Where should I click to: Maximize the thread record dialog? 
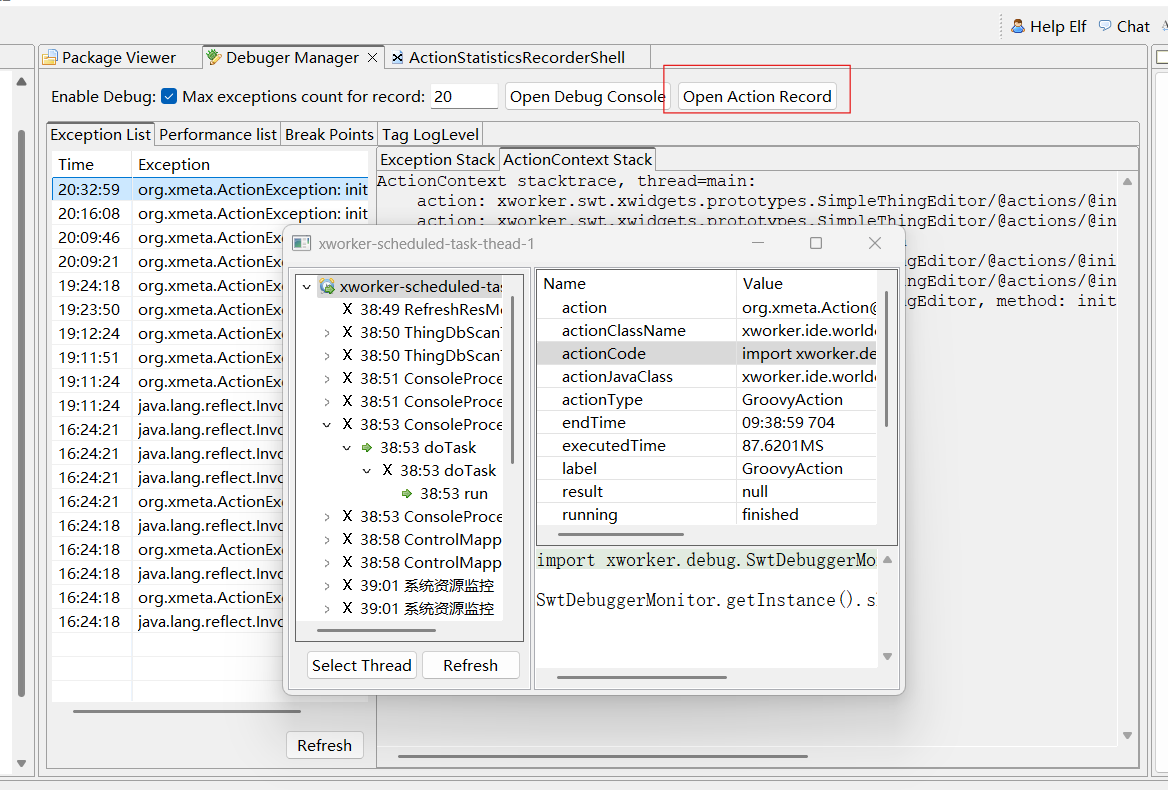pos(816,243)
